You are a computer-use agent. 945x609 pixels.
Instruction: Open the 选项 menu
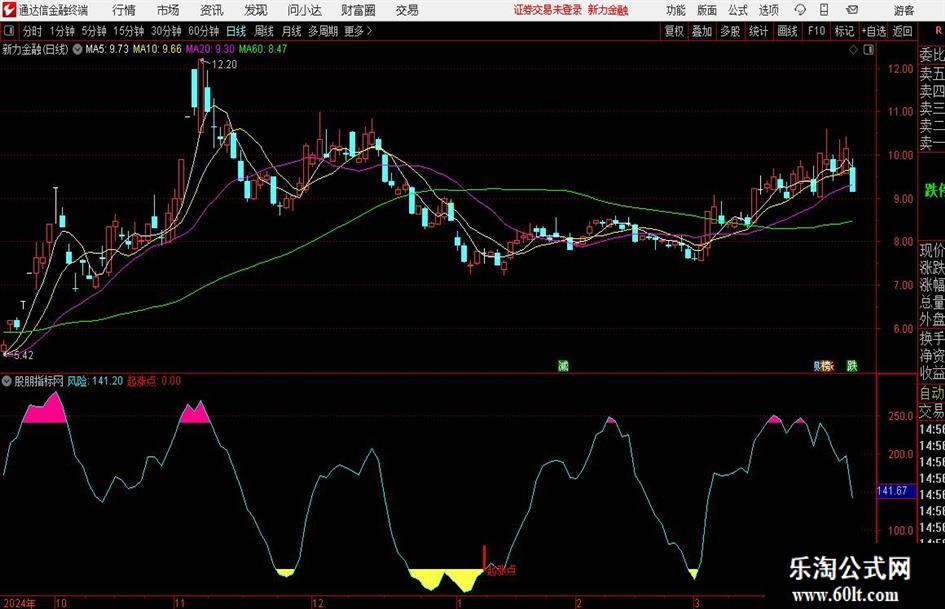tap(768, 10)
